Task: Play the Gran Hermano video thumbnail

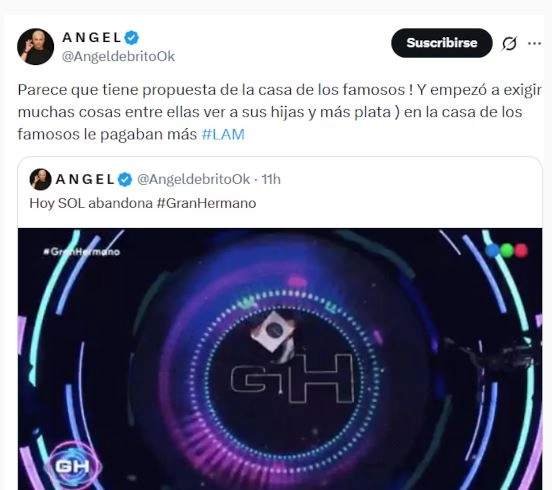Action: (280, 359)
